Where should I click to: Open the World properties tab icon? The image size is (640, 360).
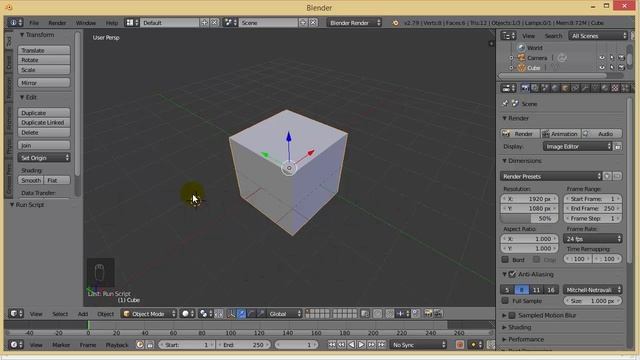point(555,88)
